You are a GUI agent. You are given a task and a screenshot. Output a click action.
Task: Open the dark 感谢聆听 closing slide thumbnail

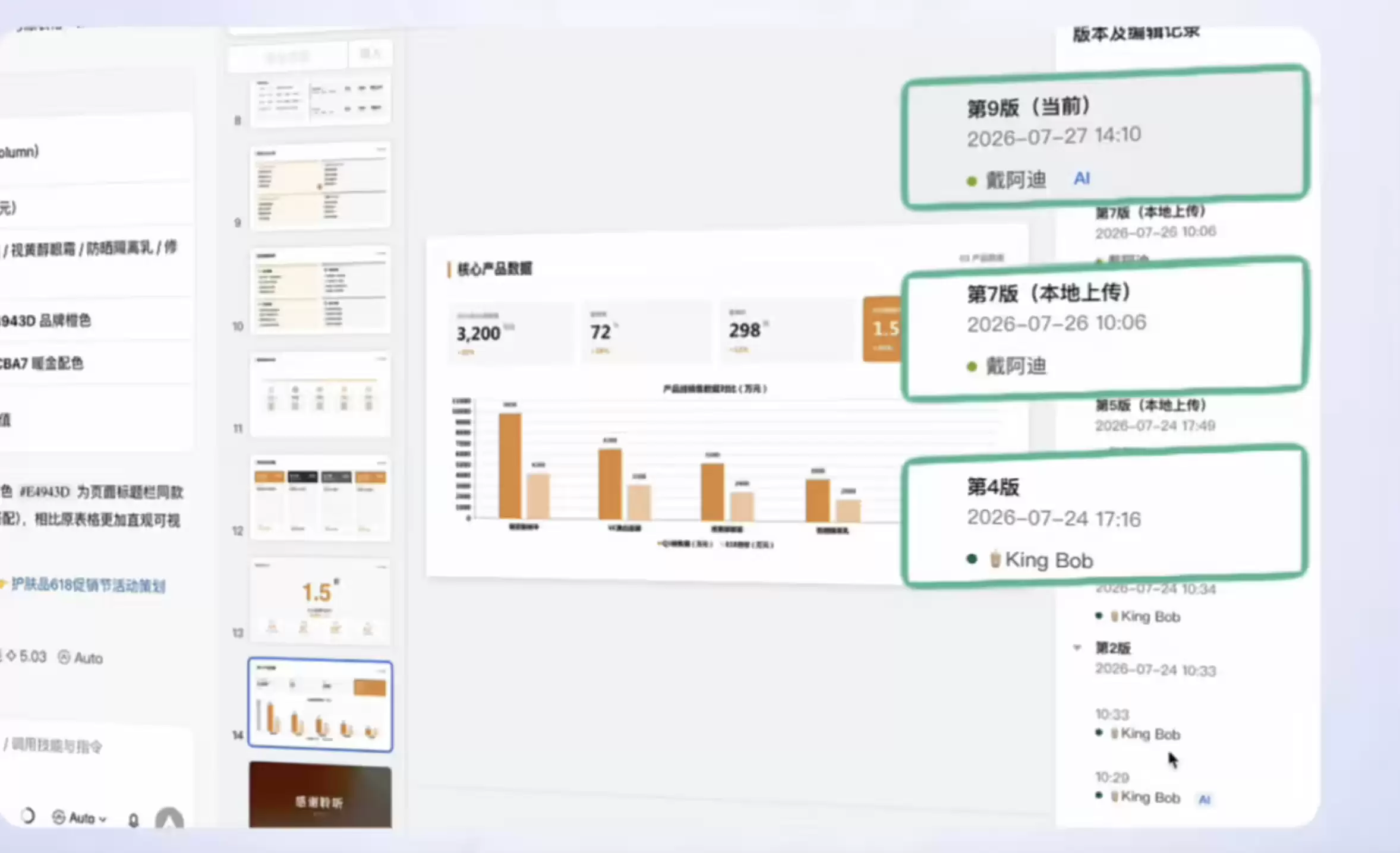point(320,795)
